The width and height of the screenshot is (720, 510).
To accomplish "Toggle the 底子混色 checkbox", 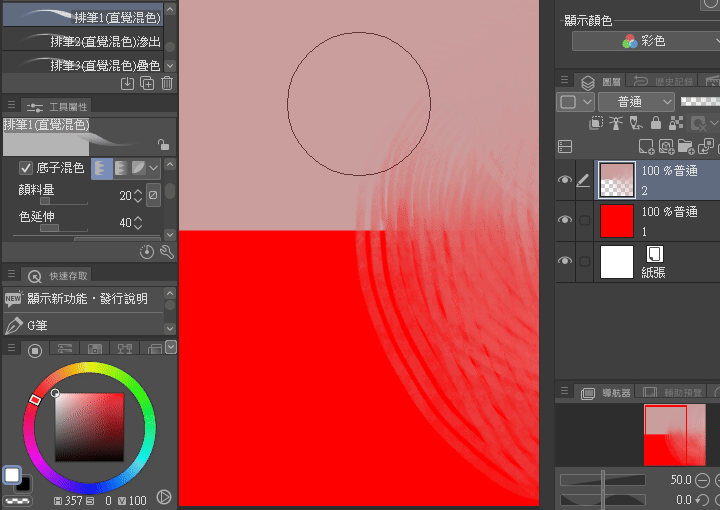I will click(26, 168).
